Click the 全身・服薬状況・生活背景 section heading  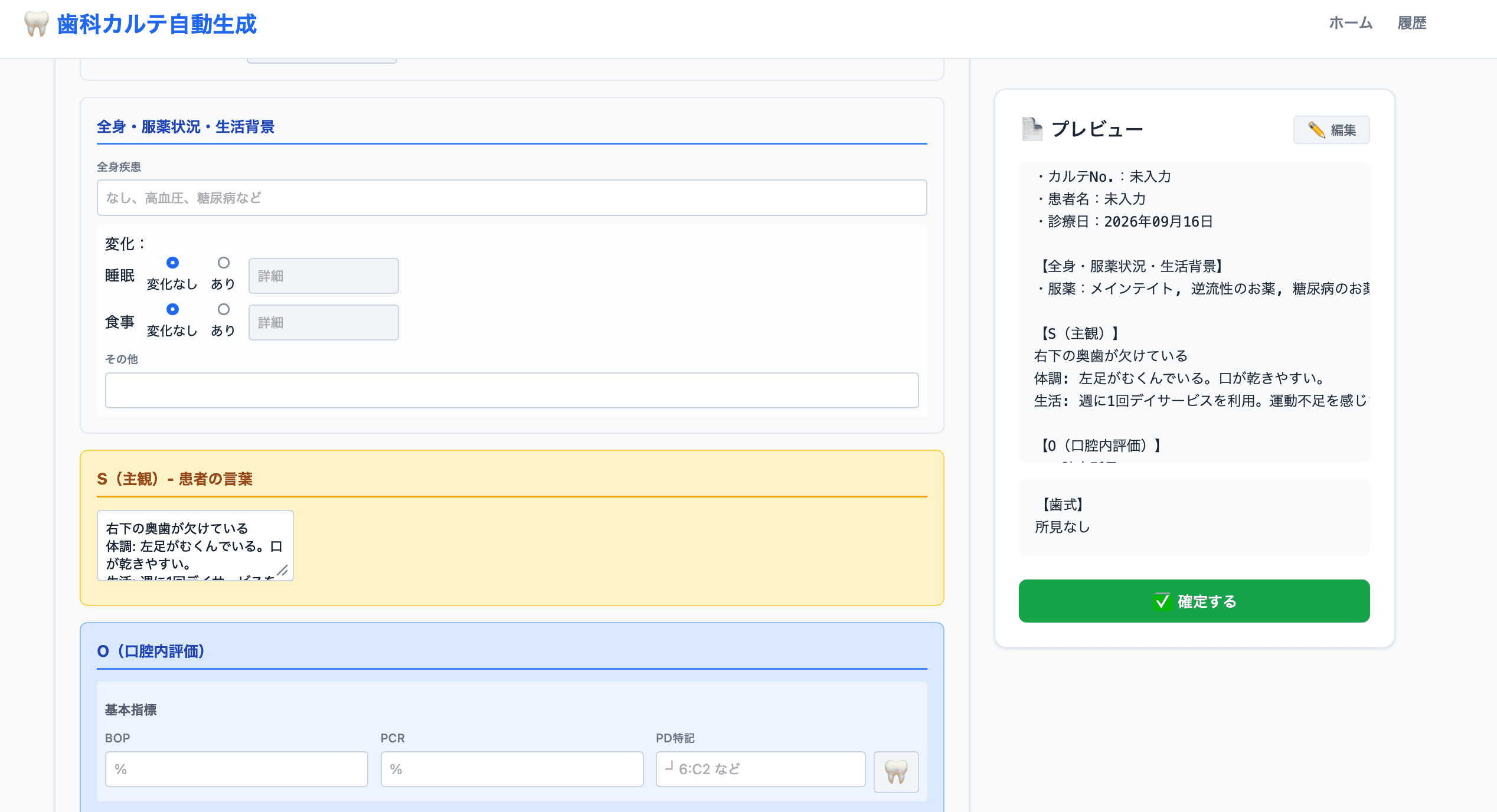185,127
